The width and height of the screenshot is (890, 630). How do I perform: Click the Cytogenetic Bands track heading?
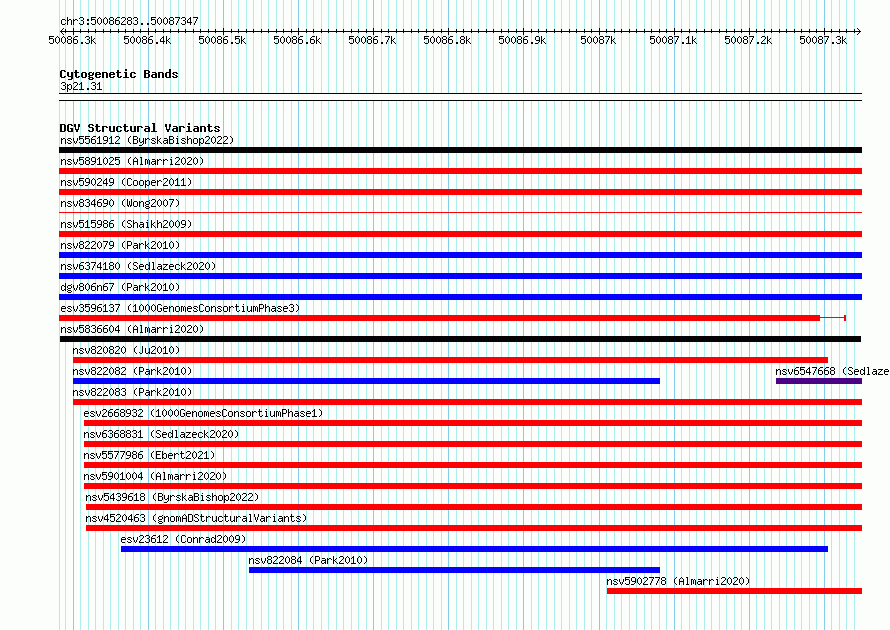coord(119,74)
